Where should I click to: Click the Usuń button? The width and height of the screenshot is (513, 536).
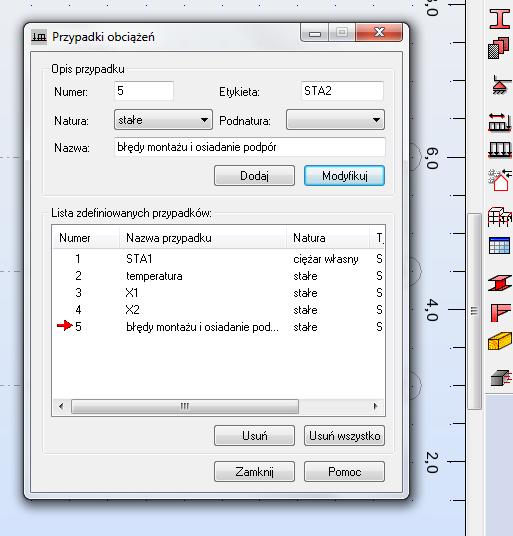pos(254,436)
